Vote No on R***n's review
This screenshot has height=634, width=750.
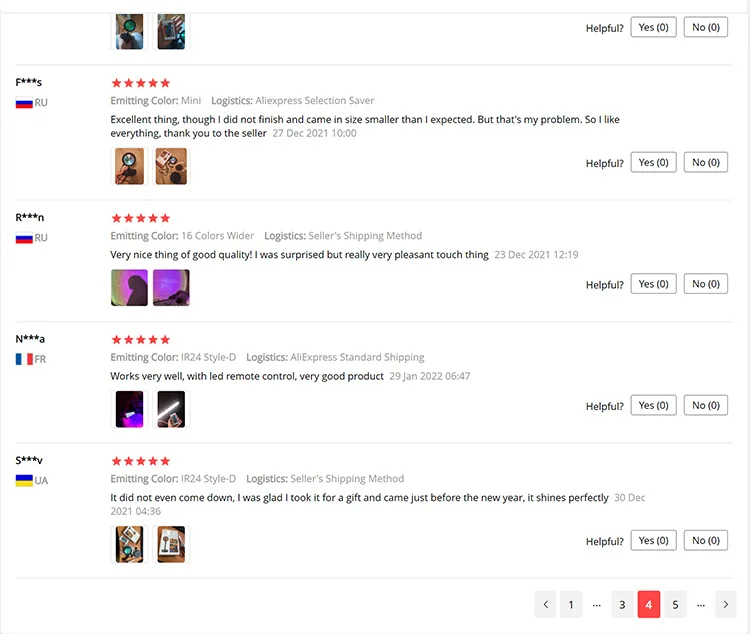click(706, 284)
